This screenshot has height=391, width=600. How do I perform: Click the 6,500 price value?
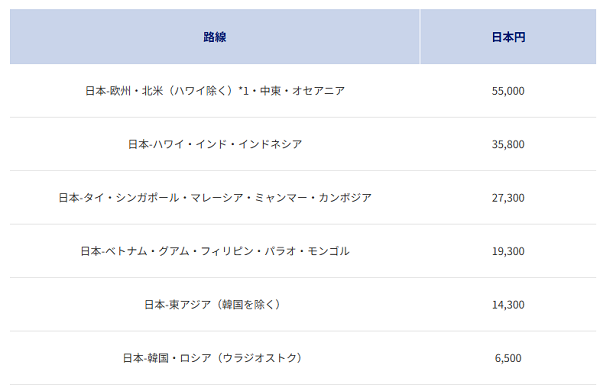(x=508, y=358)
